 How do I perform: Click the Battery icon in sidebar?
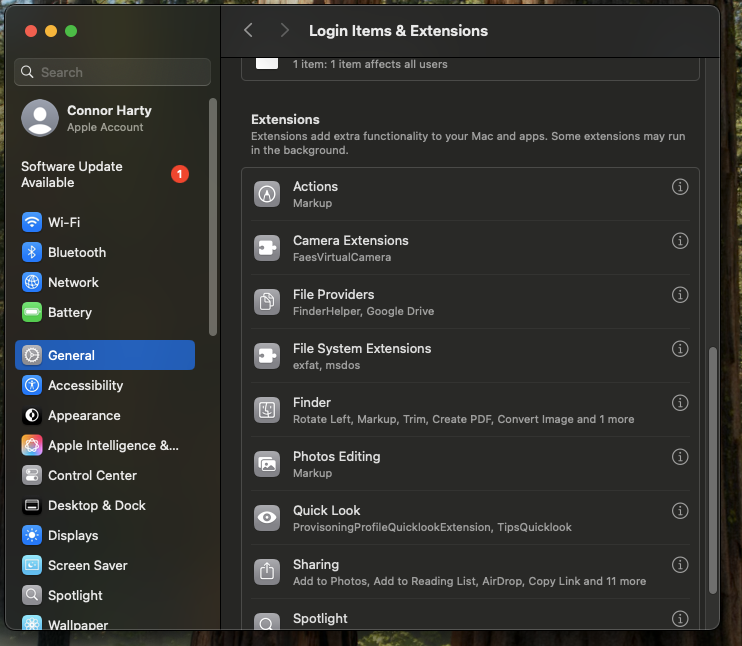point(32,312)
